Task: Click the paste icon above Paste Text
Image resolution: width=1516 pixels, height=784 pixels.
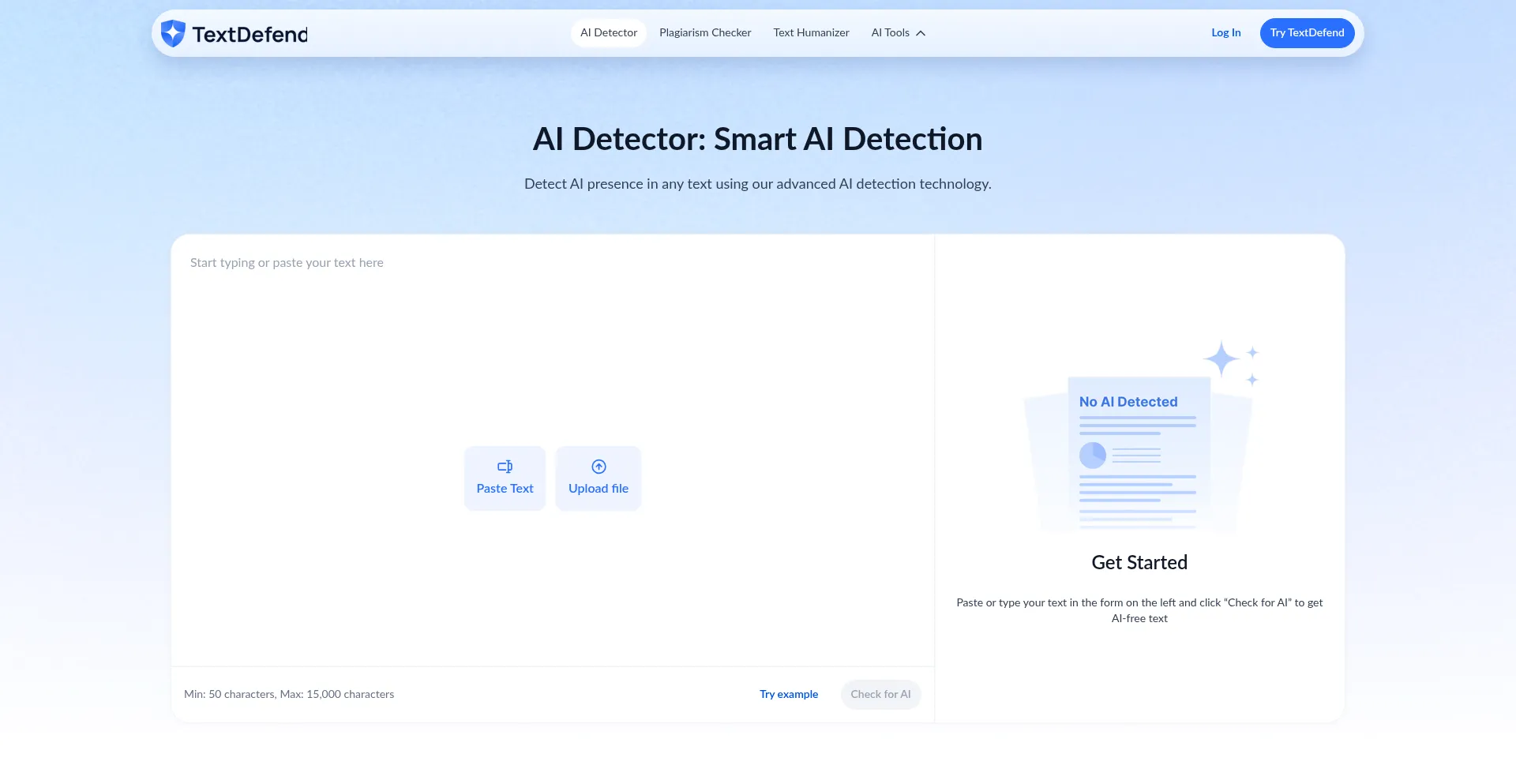Action: tap(505, 467)
